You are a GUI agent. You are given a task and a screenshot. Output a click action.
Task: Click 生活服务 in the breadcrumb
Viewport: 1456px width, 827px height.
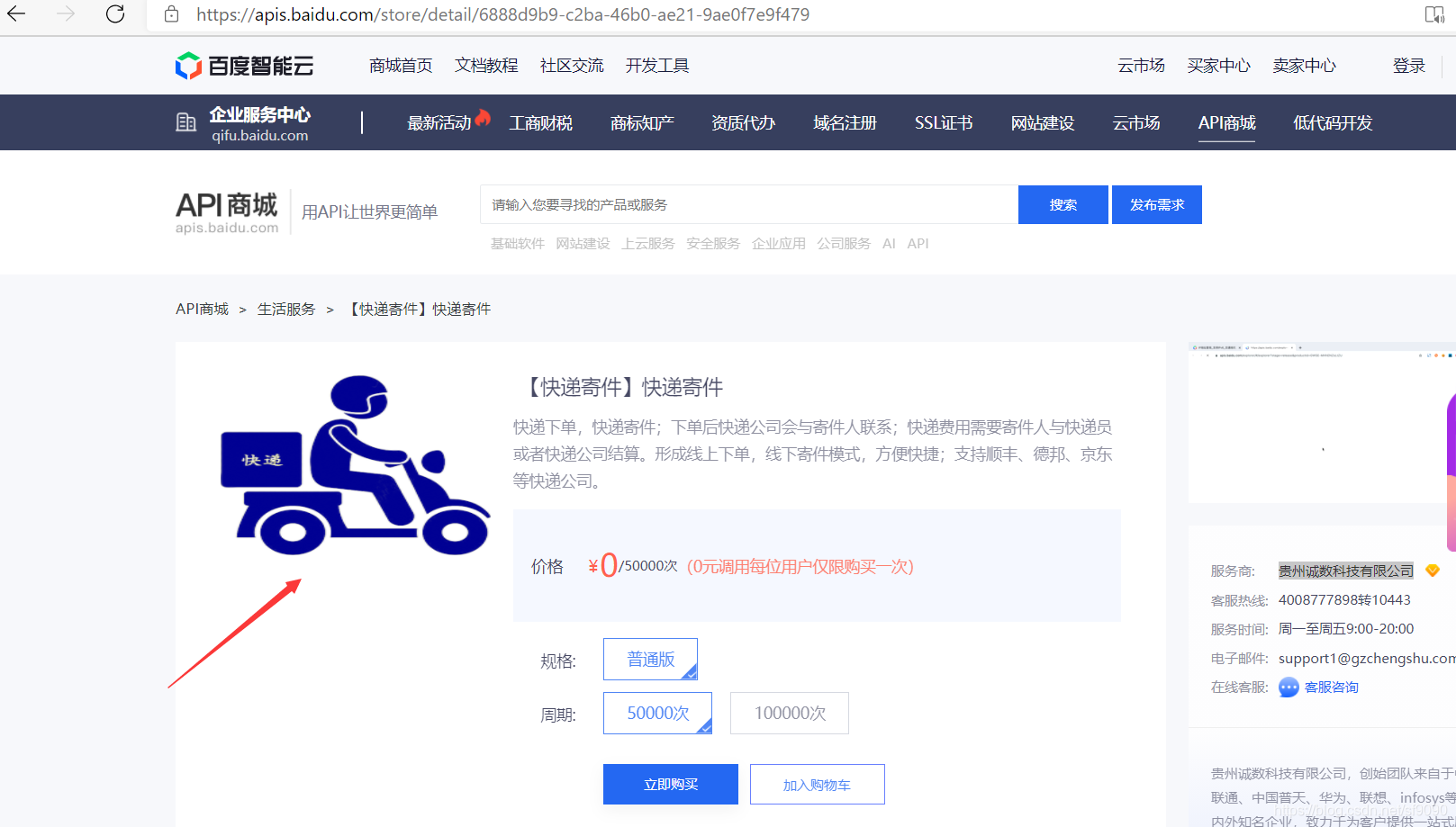click(x=286, y=309)
